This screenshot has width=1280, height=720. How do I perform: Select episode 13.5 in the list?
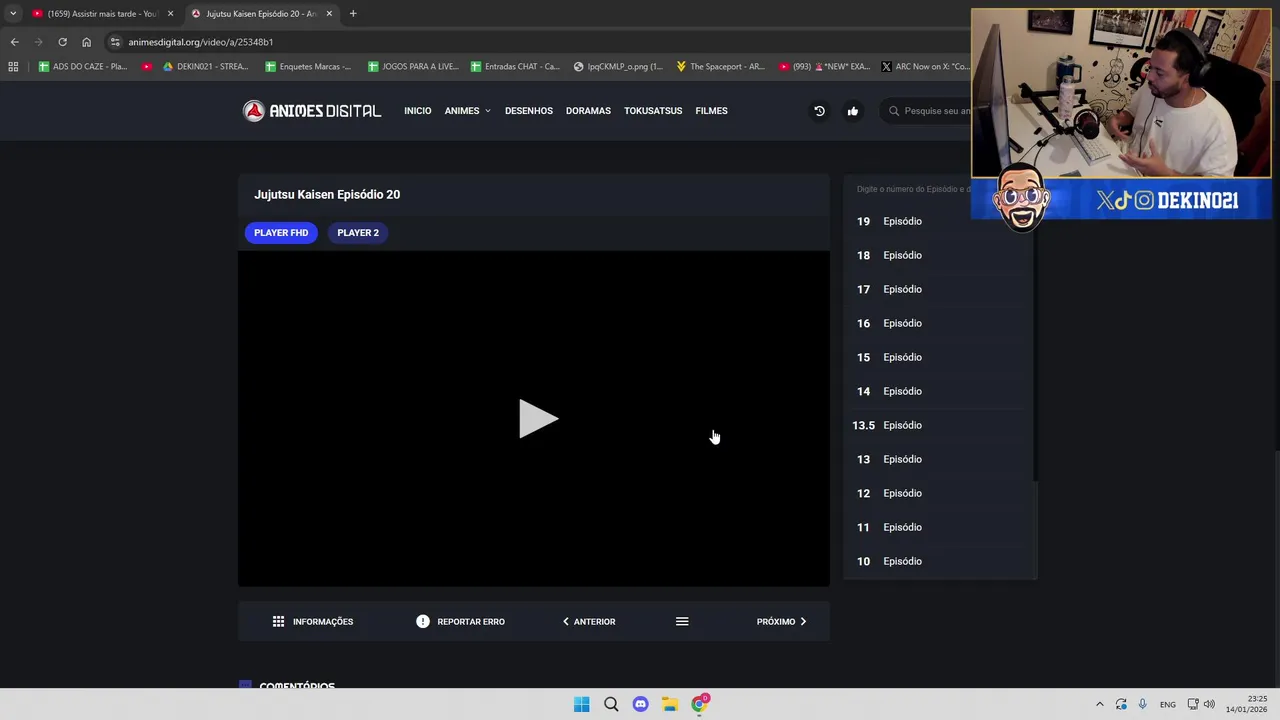(934, 425)
